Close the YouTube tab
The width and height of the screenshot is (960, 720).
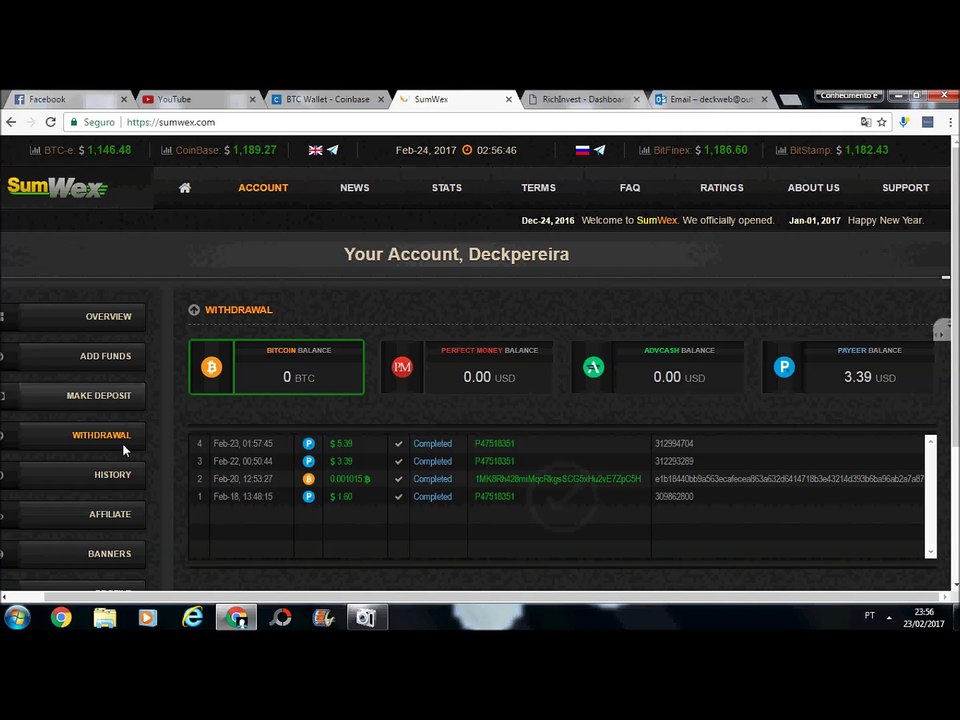pos(252,99)
